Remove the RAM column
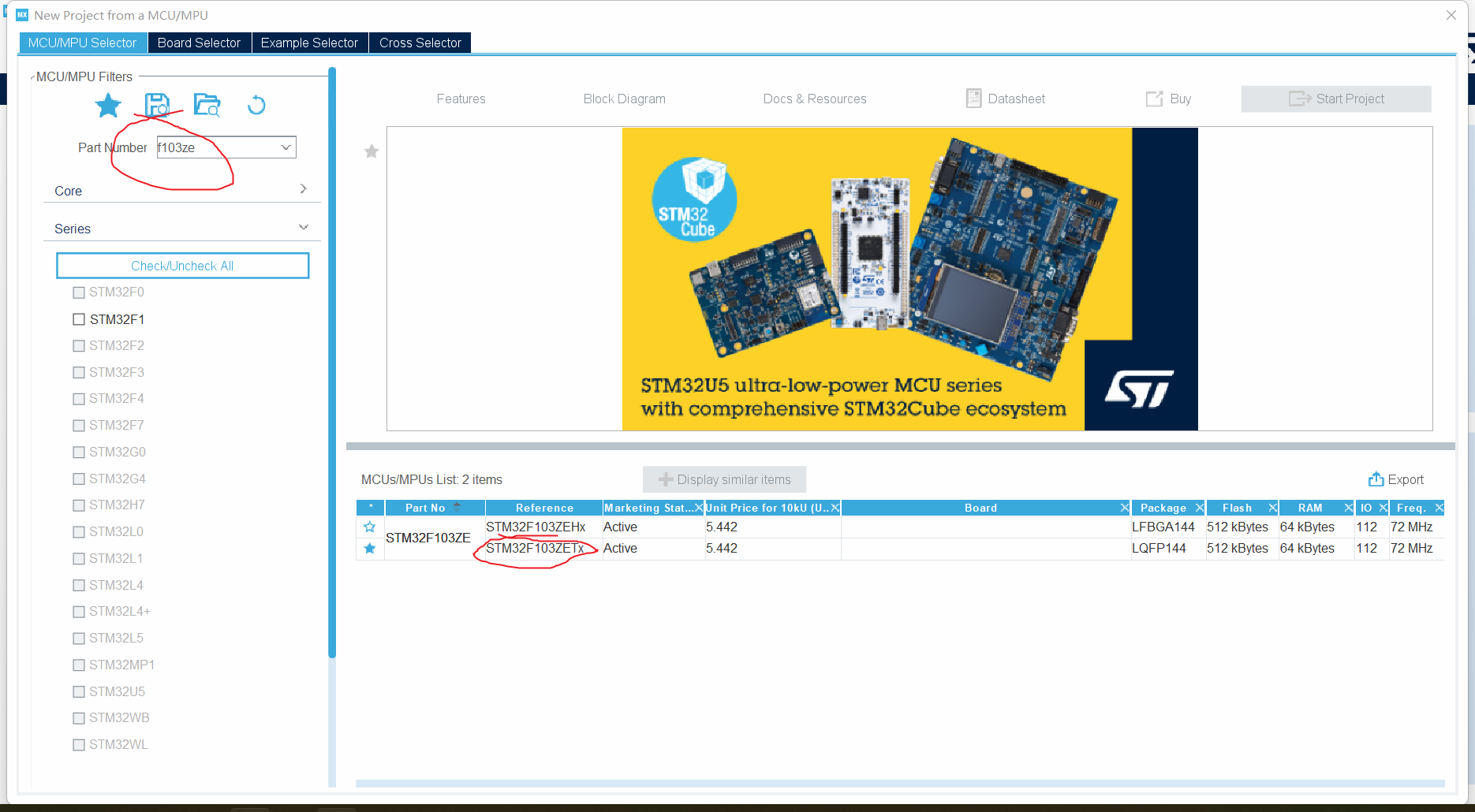 [1349, 508]
